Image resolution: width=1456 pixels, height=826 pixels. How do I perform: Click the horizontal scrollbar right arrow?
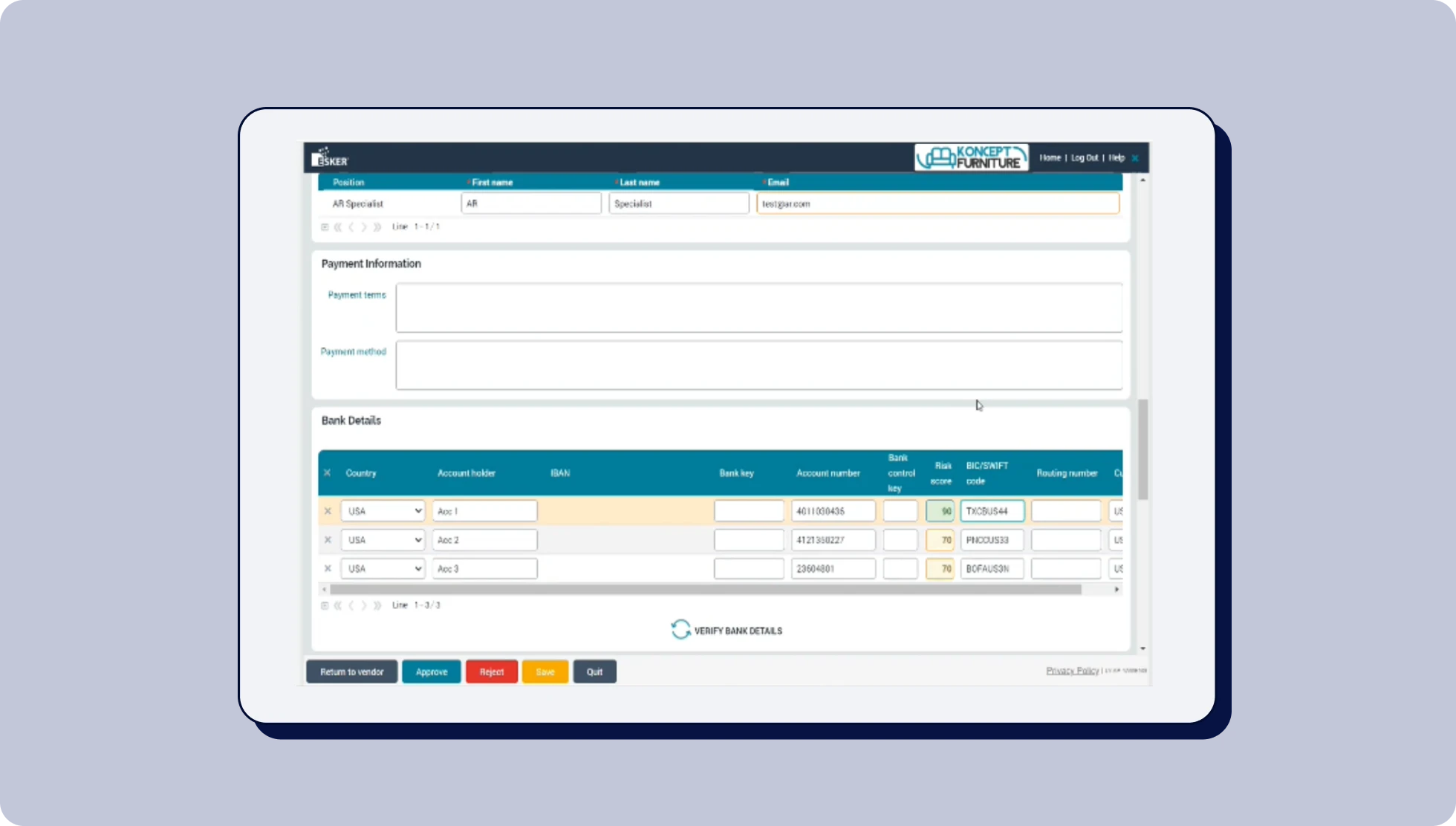1117,589
